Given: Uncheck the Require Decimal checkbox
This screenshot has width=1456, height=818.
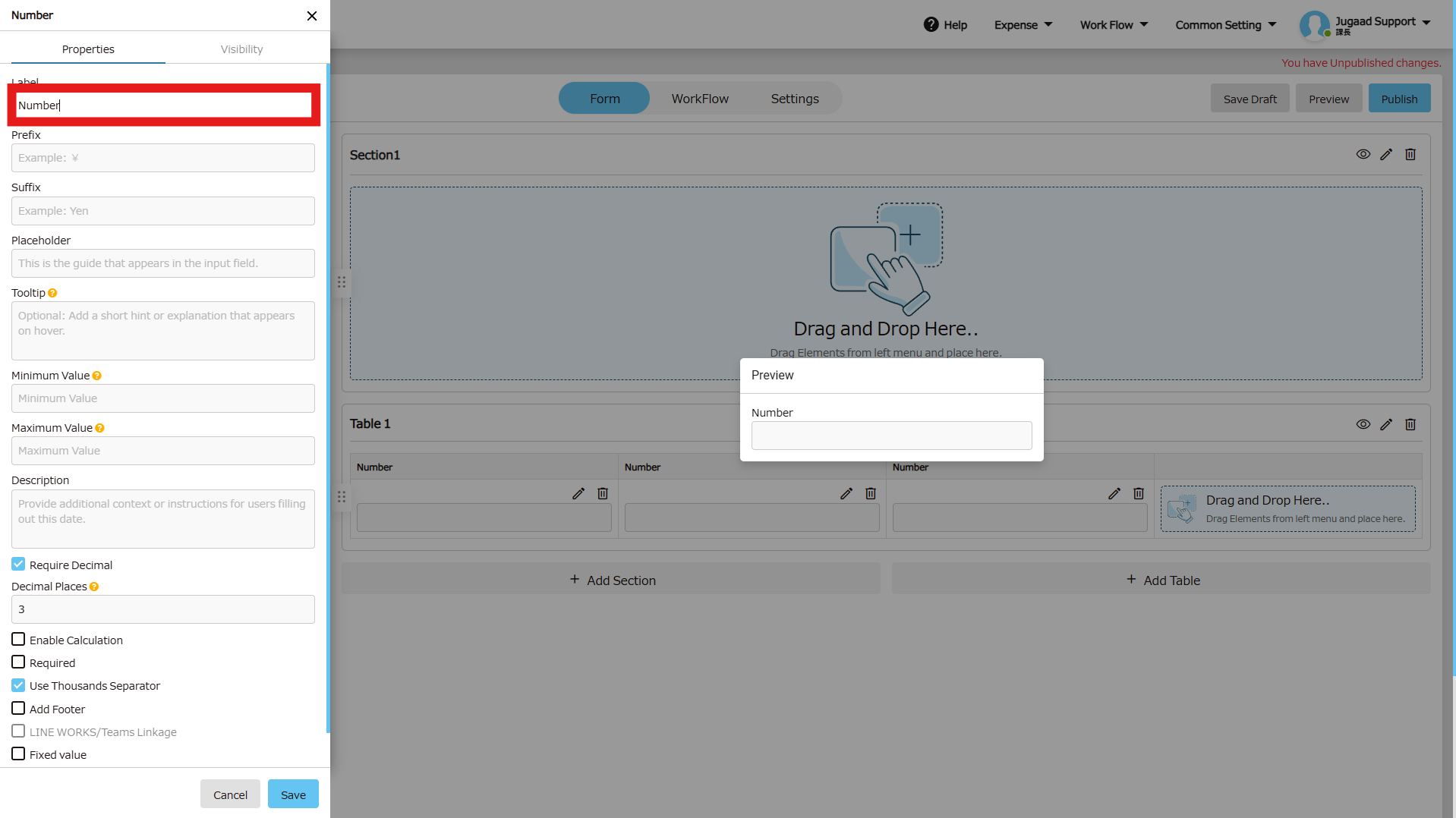Looking at the screenshot, I should click(x=18, y=565).
